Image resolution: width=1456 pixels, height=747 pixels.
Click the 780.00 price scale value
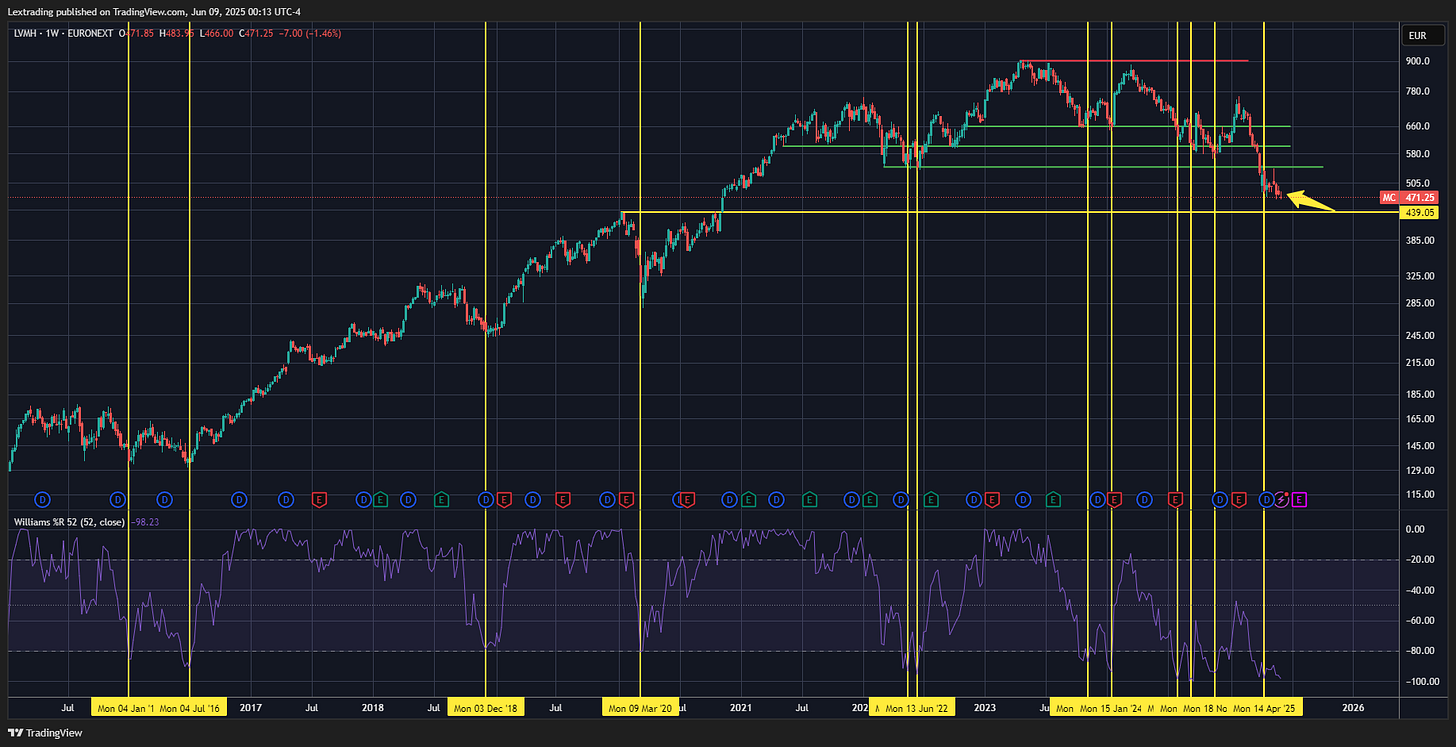[x=1417, y=92]
